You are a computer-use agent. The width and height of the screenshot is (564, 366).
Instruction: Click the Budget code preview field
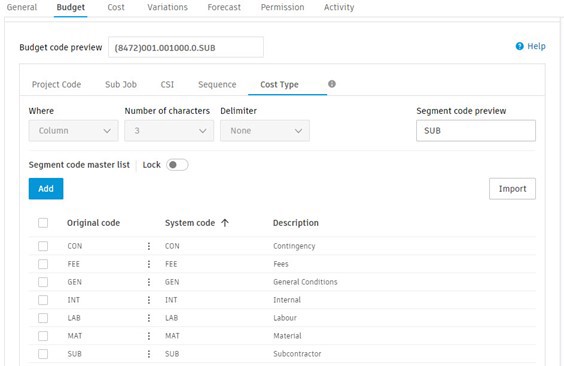click(x=186, y=47)
